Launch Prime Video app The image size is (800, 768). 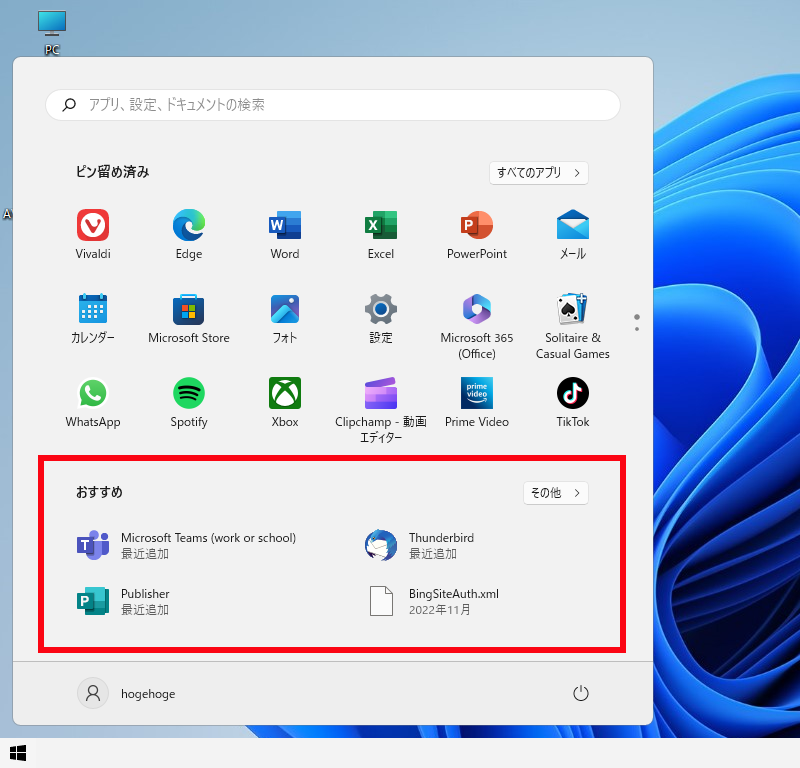coord(477,403)
